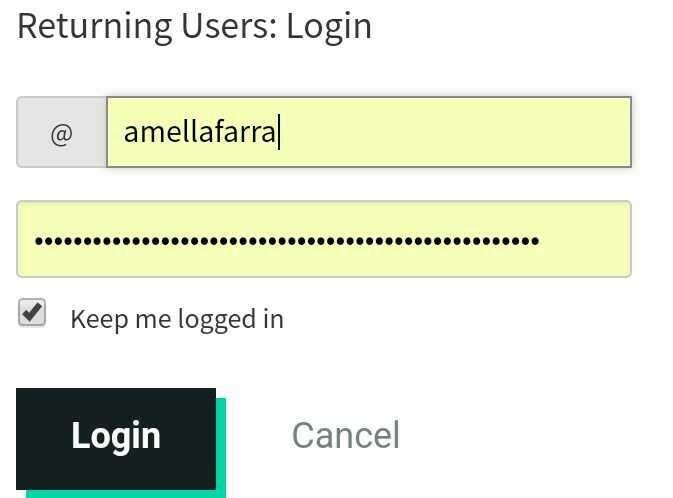Toggle the checked remember-login checkbox

[x=33, y=314]
